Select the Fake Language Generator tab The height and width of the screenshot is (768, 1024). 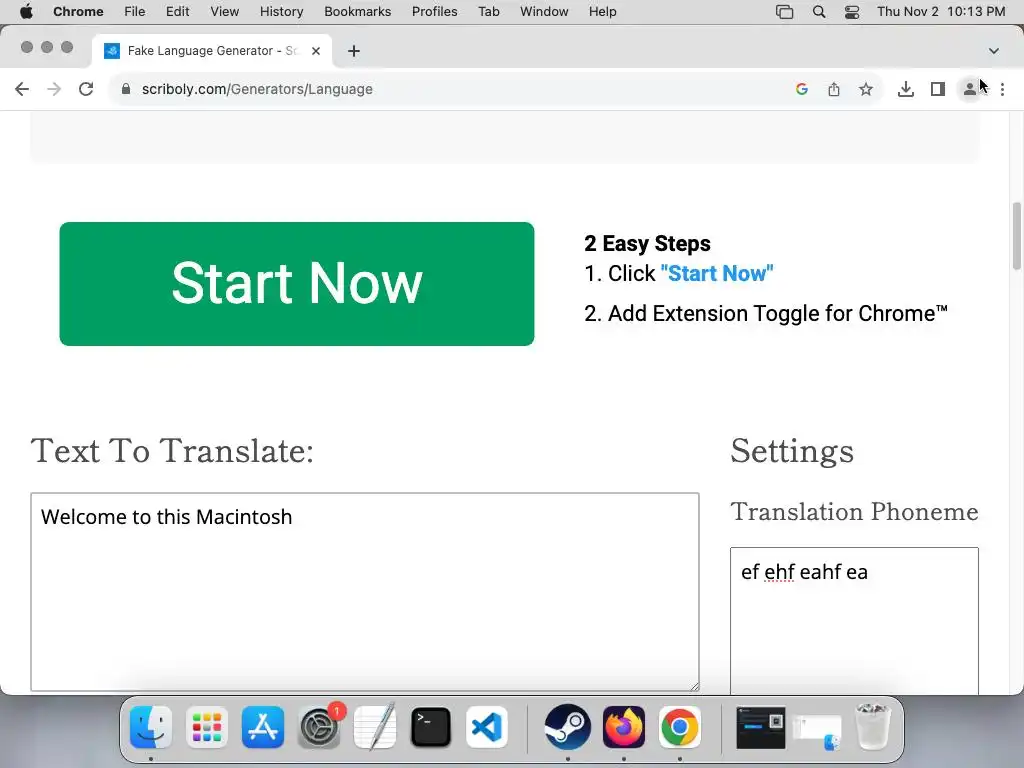(212, 51)
